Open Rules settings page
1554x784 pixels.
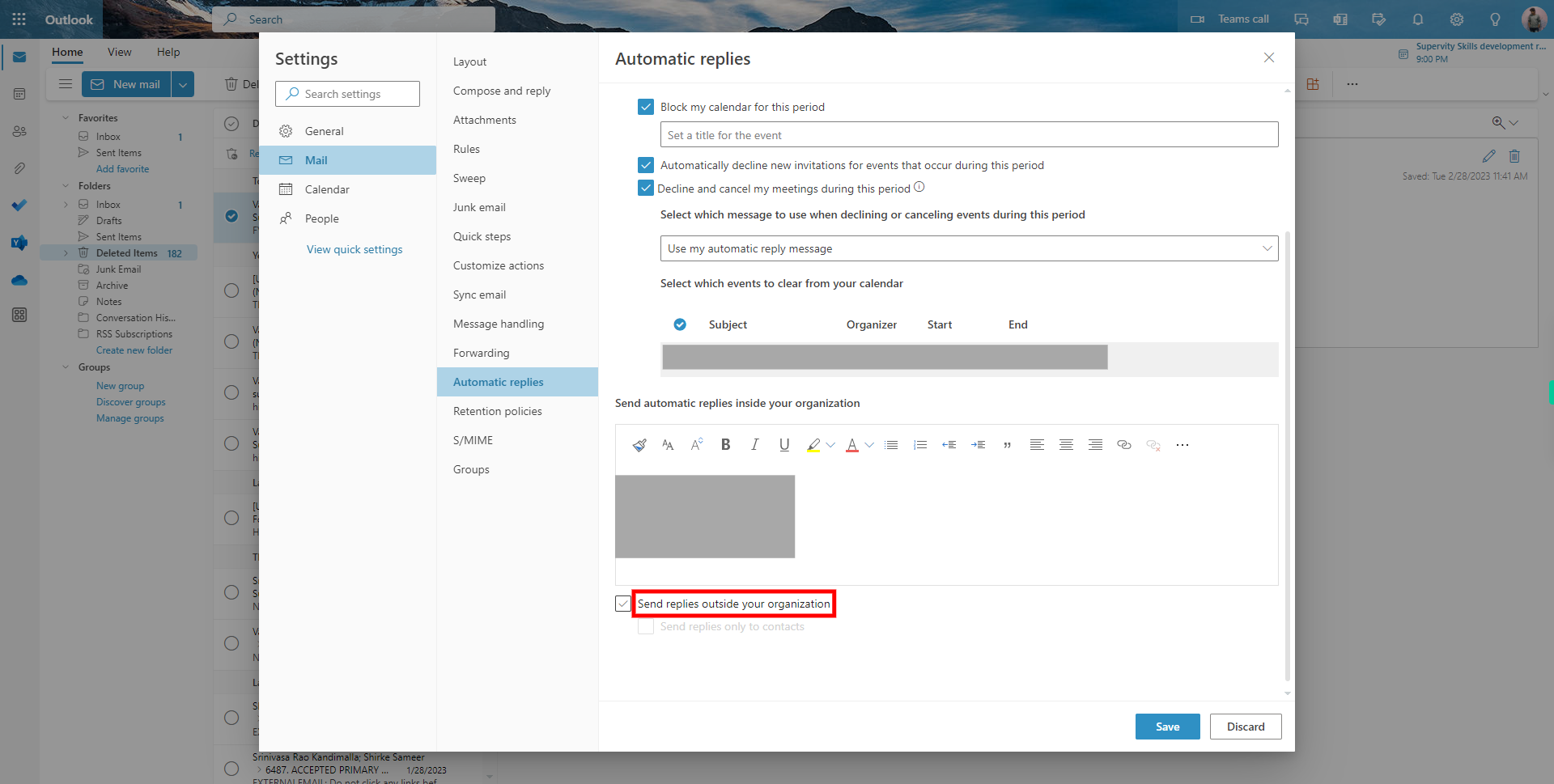(x=466, y=149)
